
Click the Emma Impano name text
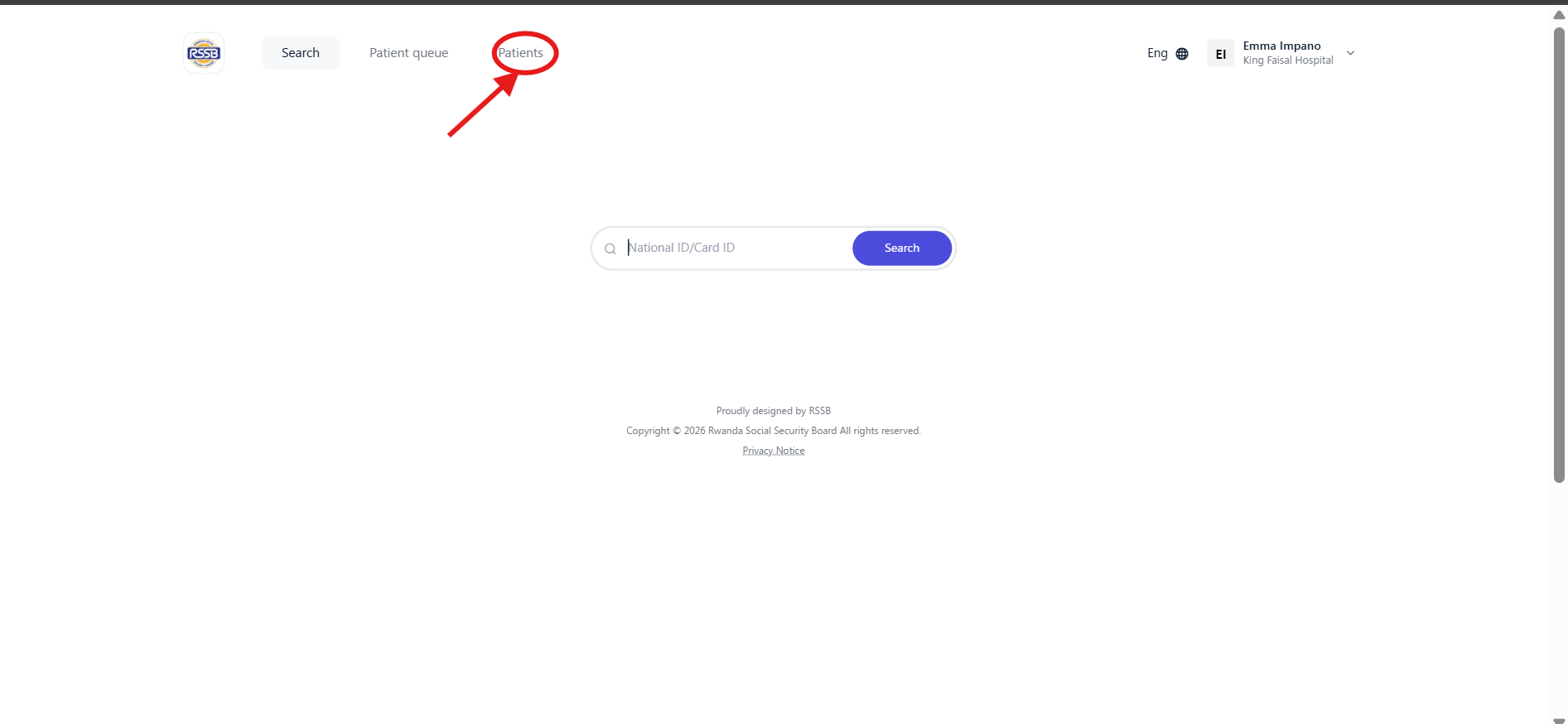tap(1281, 46)
